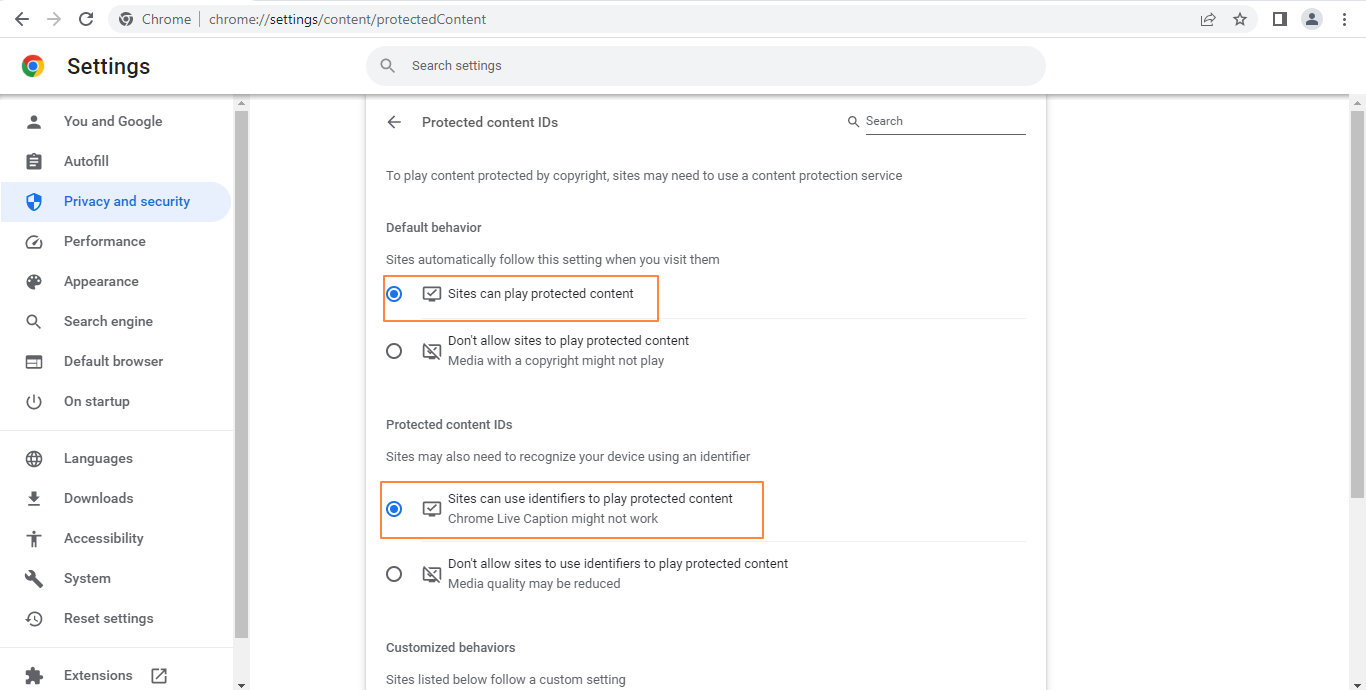Viewport: 1366px width, 690px height.
Task: Click the back arrow on Protected content IDs
Action: tap(394, 121)
